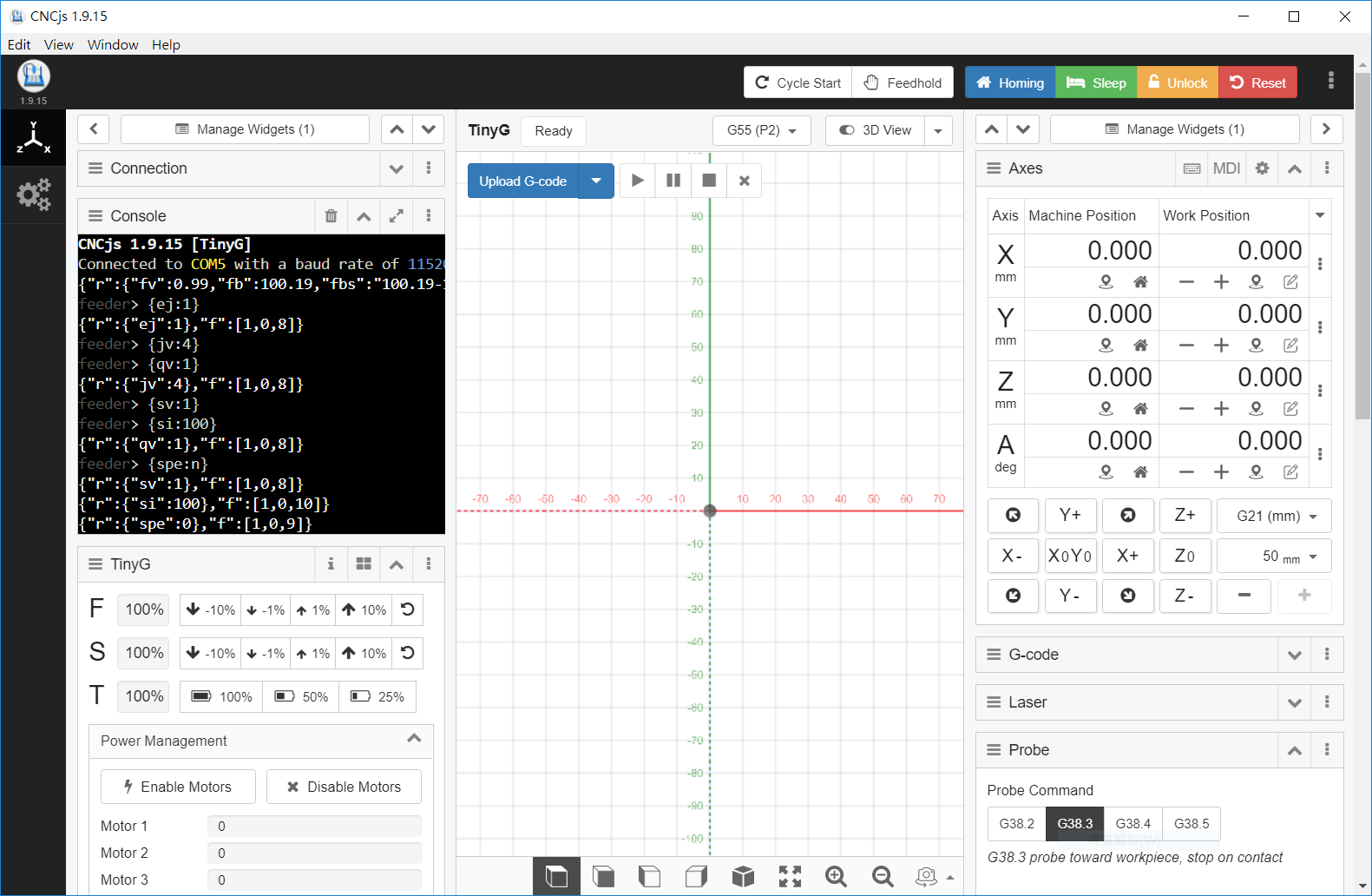
Task: Reset the spindle speed override
Action: tap(408, 653)
